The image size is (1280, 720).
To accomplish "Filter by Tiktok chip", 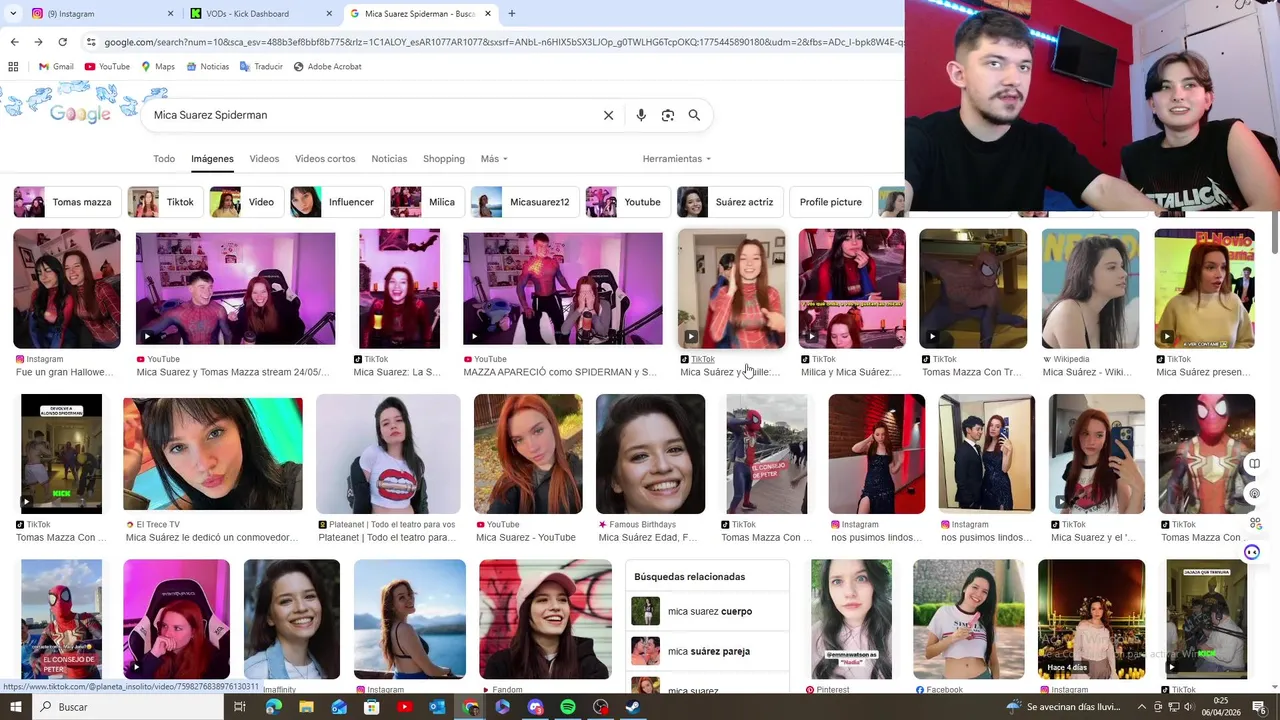I will tap(165, 202).
